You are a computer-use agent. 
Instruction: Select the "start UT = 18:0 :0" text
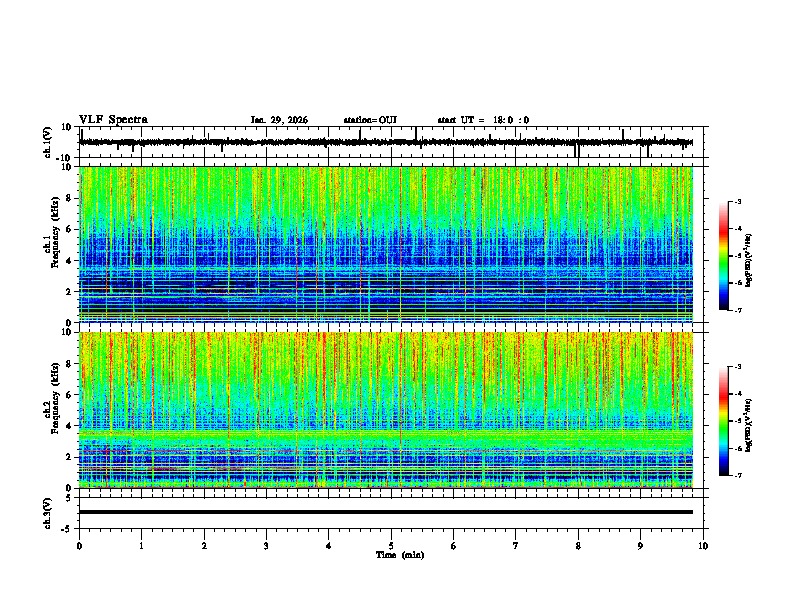pos(483,120)
